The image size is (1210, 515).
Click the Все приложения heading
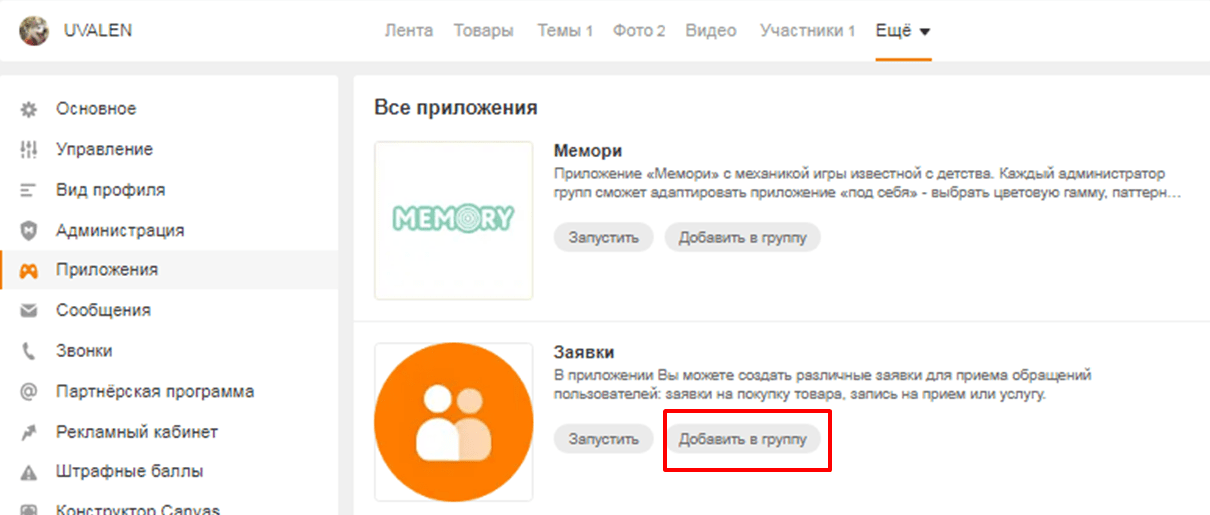456,107
